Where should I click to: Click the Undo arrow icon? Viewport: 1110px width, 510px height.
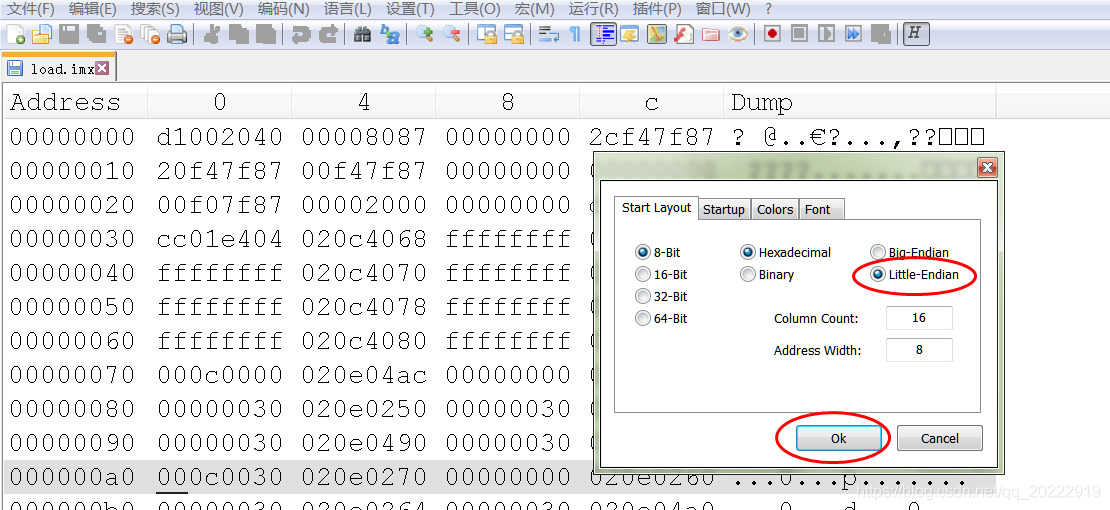[301, 34]
